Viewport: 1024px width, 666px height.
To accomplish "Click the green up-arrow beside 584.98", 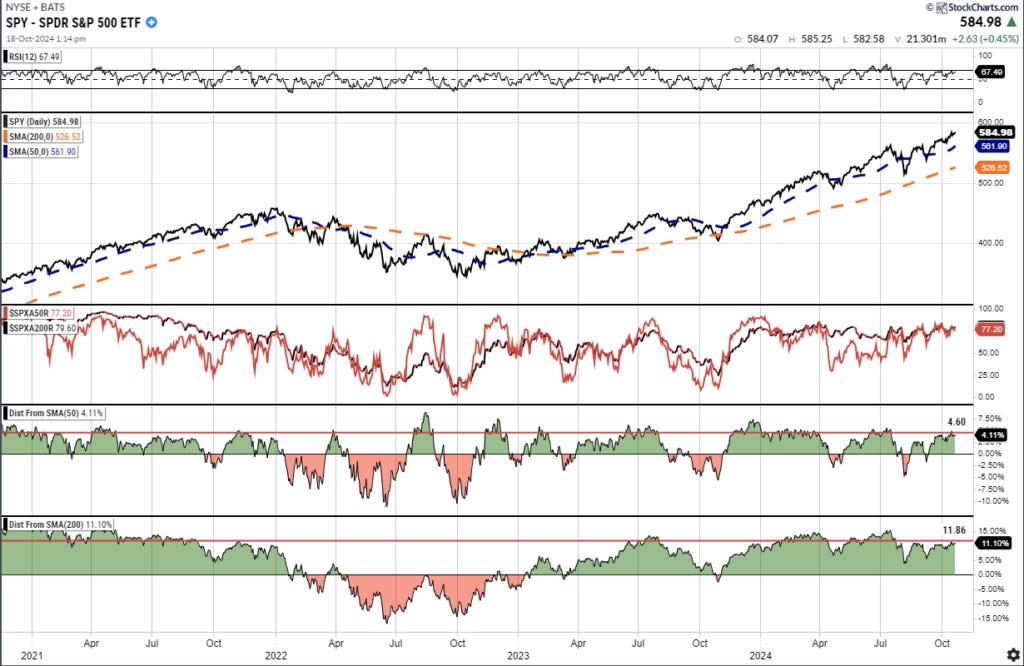I will (x=1012, y=22).
